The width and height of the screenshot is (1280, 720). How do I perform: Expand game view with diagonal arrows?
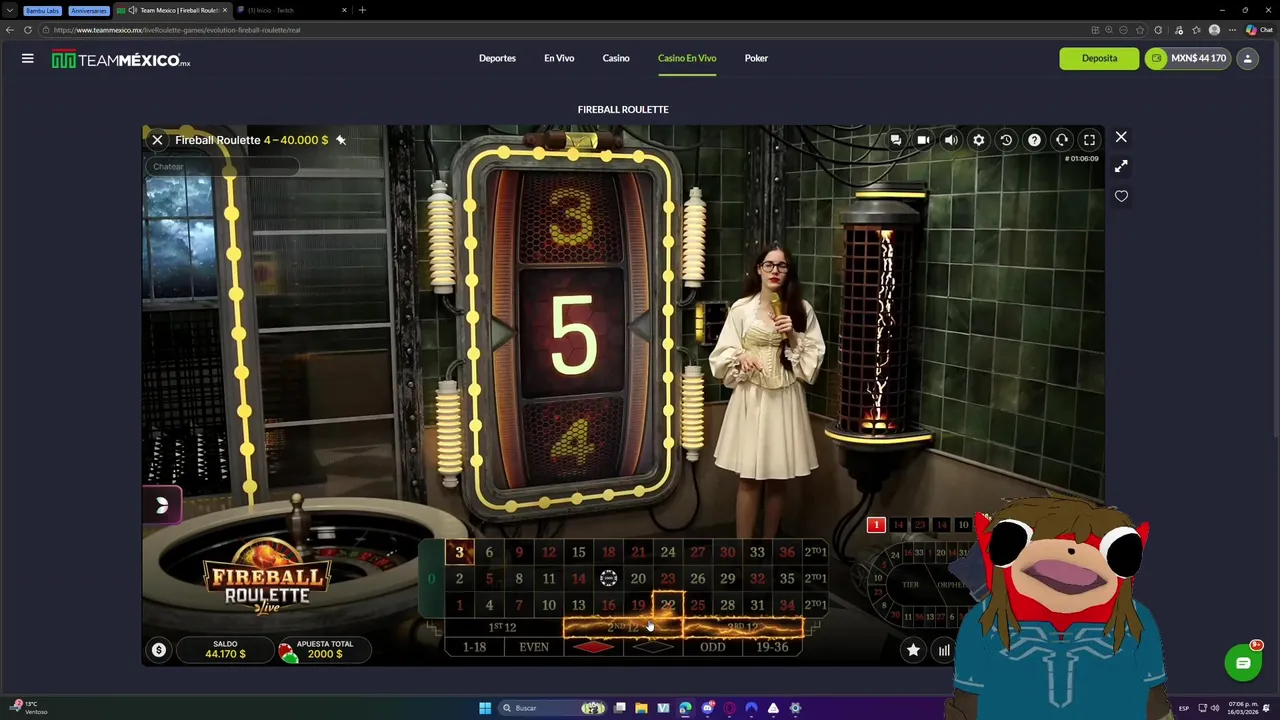pyautogui.click(x=1121, y=167)
